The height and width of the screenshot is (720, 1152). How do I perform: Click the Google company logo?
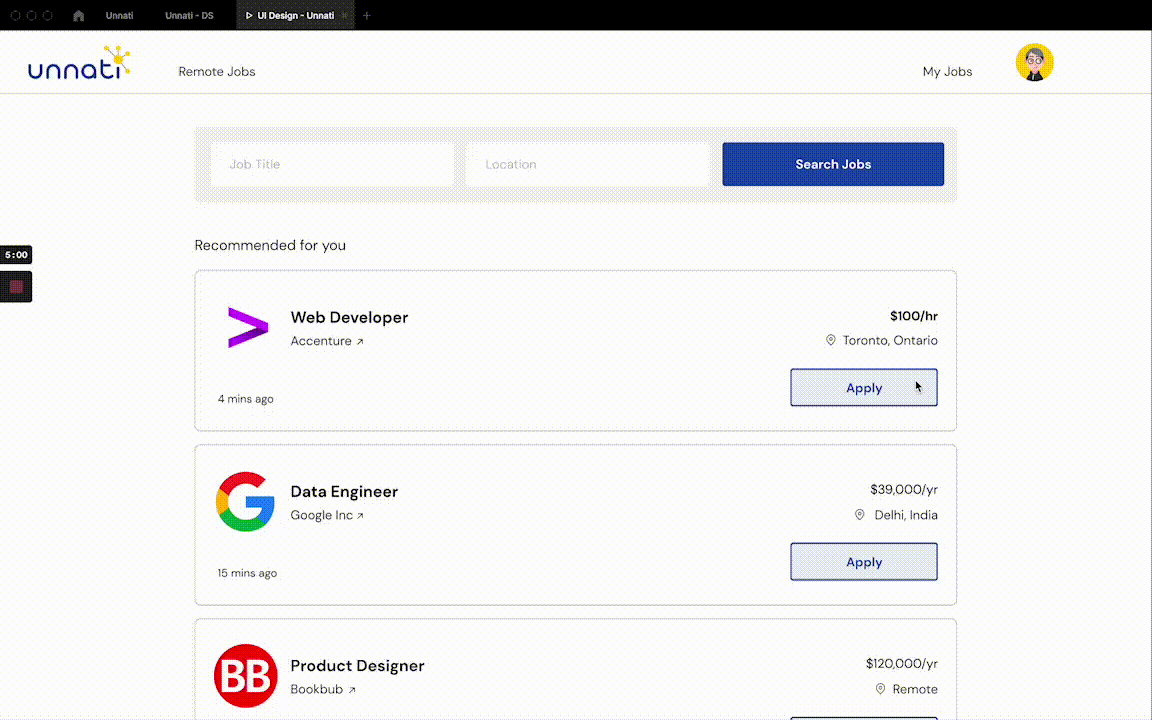[x=245, y=502]
